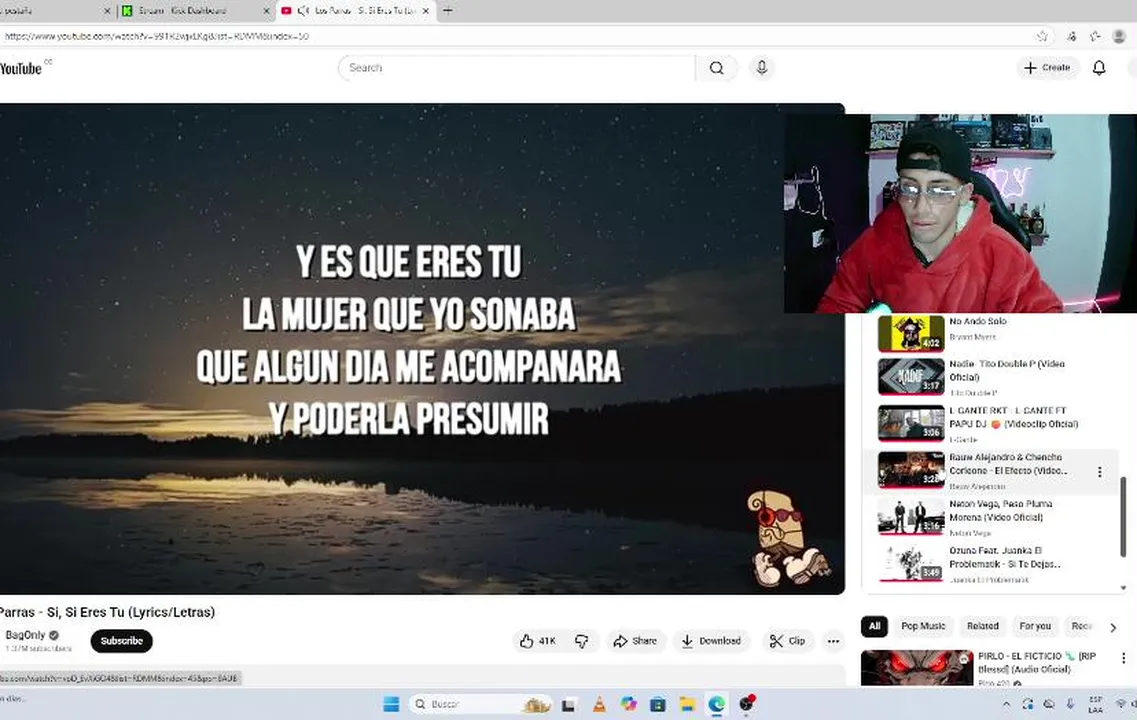The height and width of the screenshot is (720, 1137).
Task: Open browser favorites icon in the toolbar
Action: click(1095, 36)
